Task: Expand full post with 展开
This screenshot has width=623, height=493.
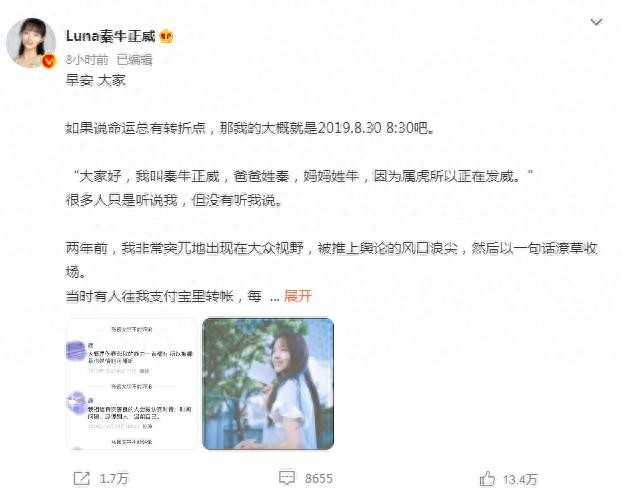Action: (298, 296)
